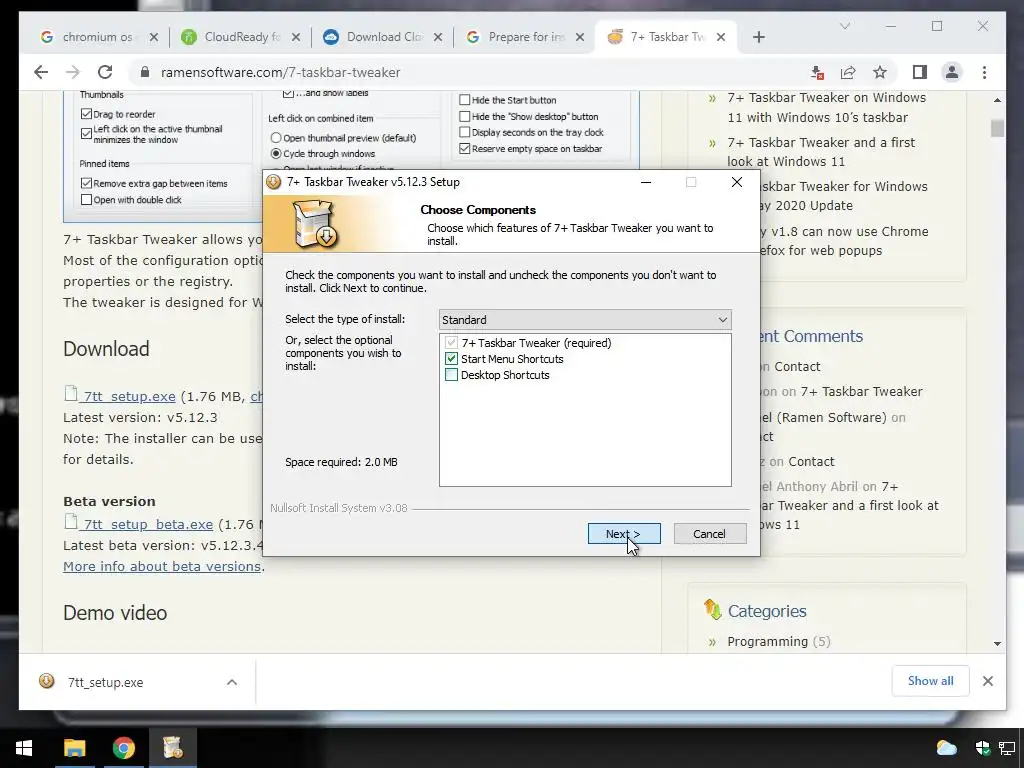1024x768 pixels.
Task: Open the tab search chevron
Action: pyautogui.click(x=845, y=26)
